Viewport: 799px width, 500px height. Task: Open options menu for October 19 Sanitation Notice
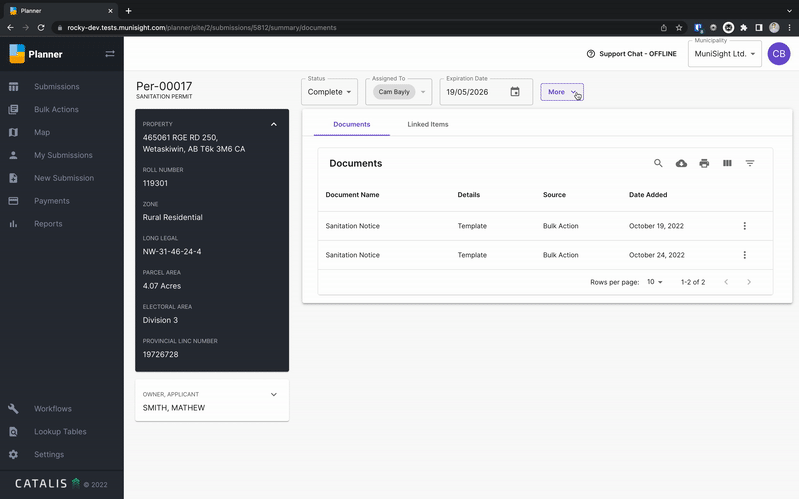point(745,226)
